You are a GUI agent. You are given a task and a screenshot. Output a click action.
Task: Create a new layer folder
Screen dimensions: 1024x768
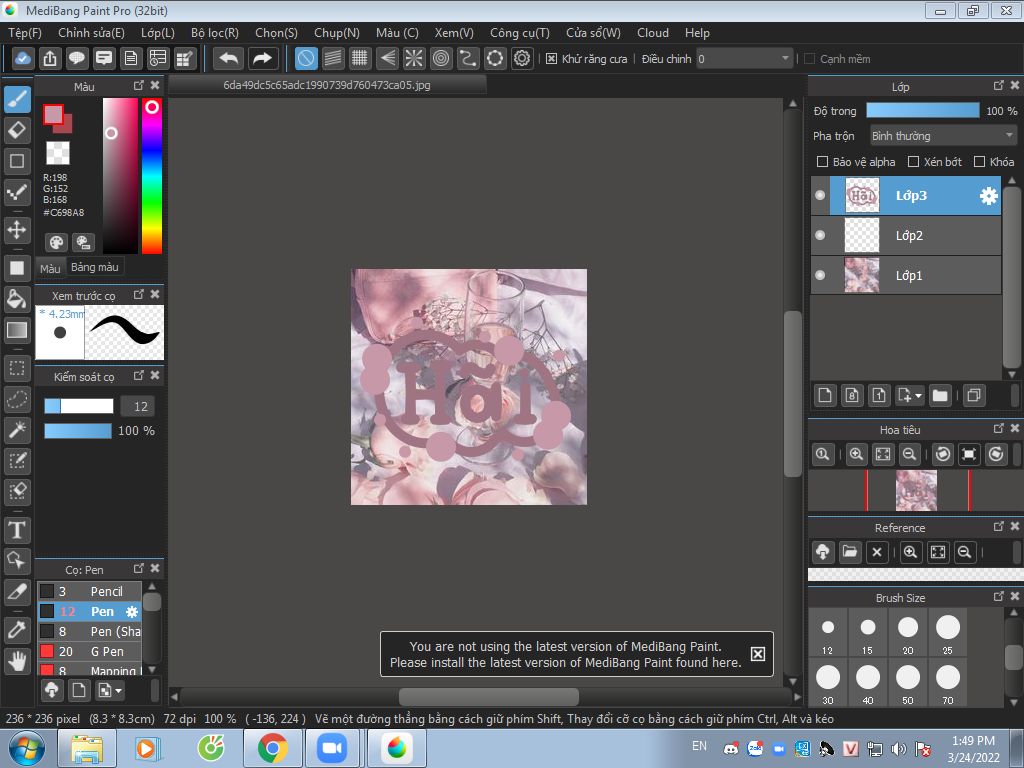click(x=940, y=395)
